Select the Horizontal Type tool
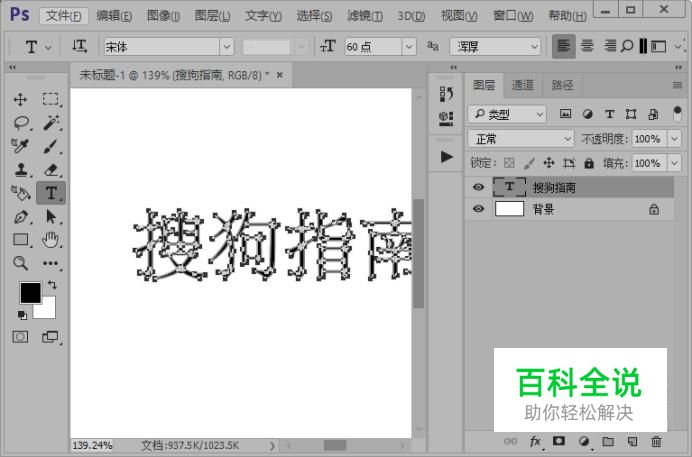The image size is (692, 457). click(51, 193)
